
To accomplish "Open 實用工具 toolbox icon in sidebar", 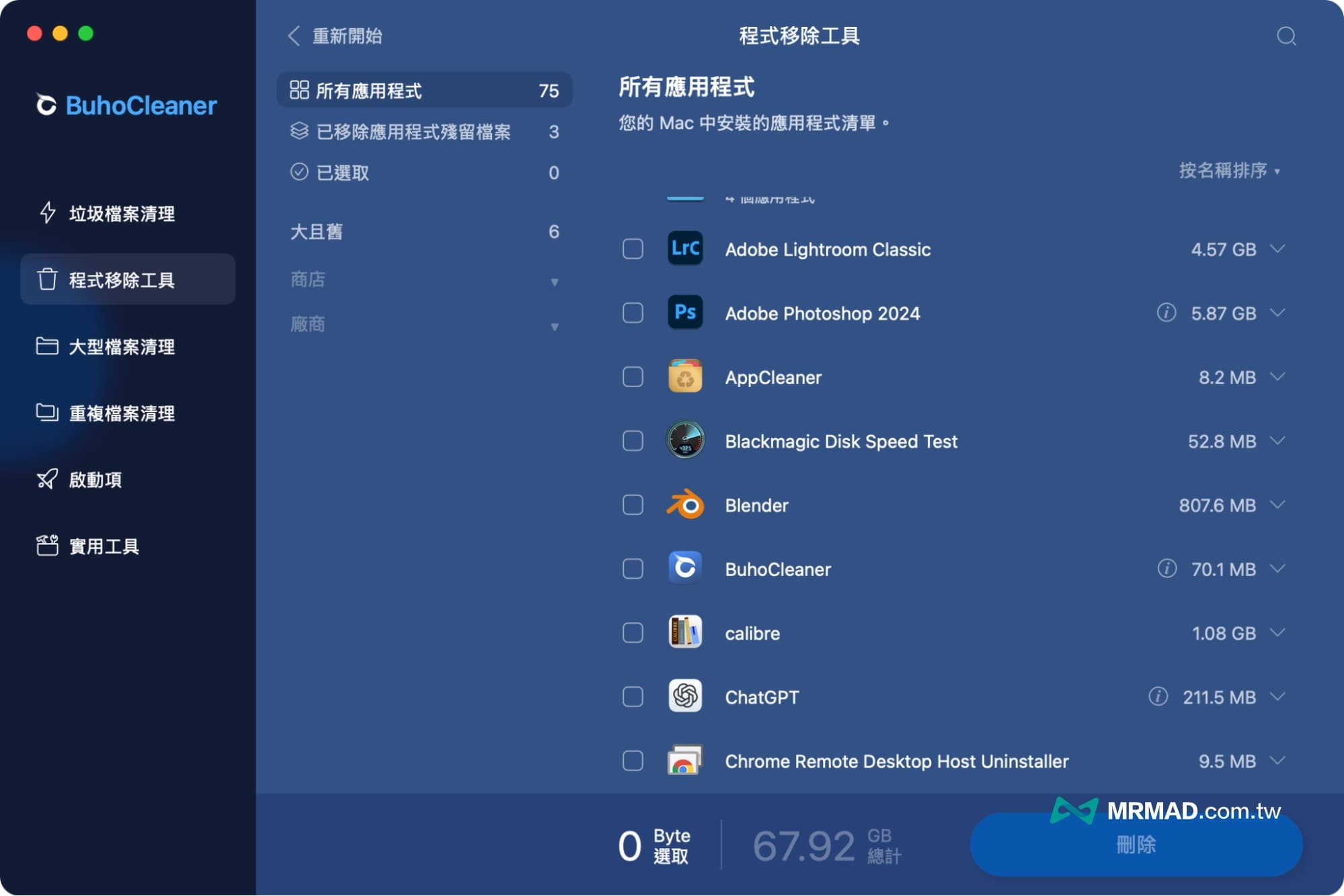I will 46,545.
